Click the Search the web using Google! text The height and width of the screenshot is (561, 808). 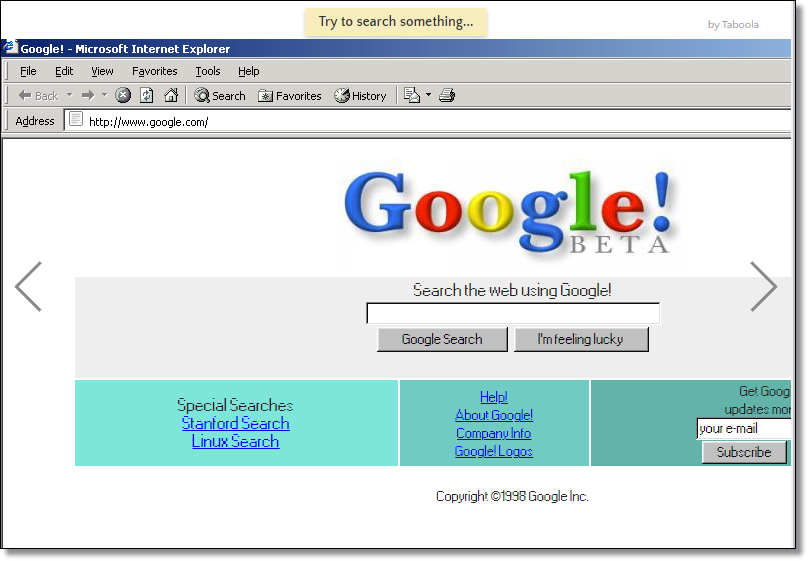[512, 290]
